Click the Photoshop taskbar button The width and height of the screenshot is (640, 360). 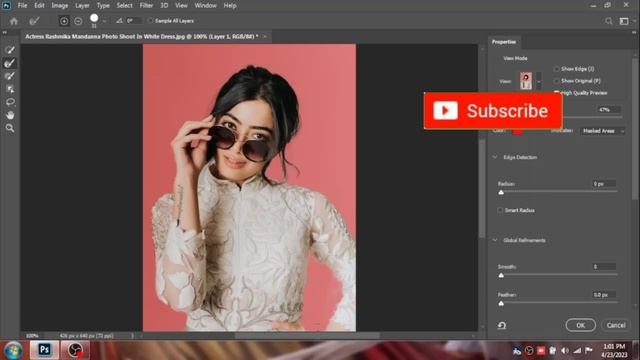pos(44,350)
